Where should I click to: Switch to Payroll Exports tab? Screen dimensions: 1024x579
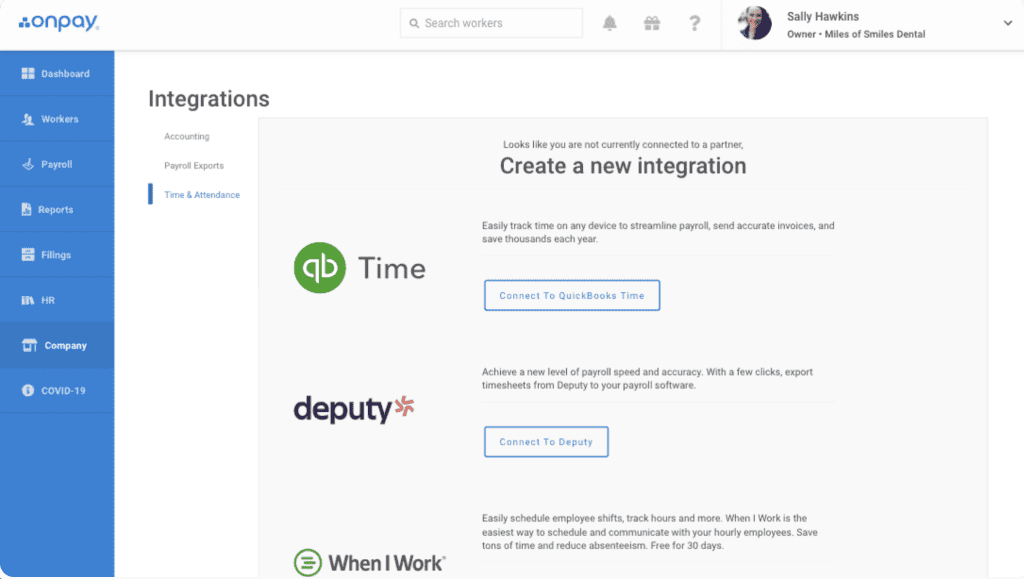tap(194, 166)
